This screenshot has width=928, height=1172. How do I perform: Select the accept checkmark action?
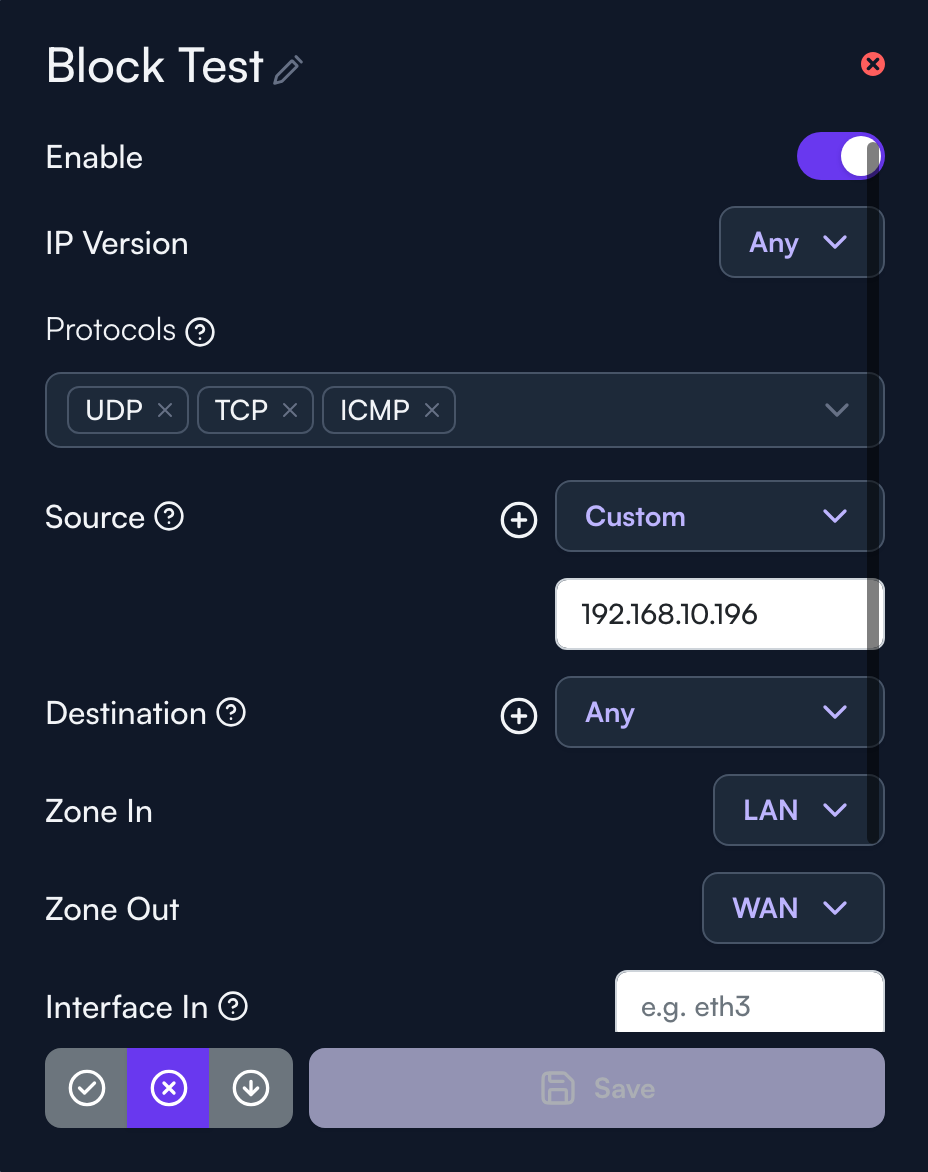(87, 1088)
